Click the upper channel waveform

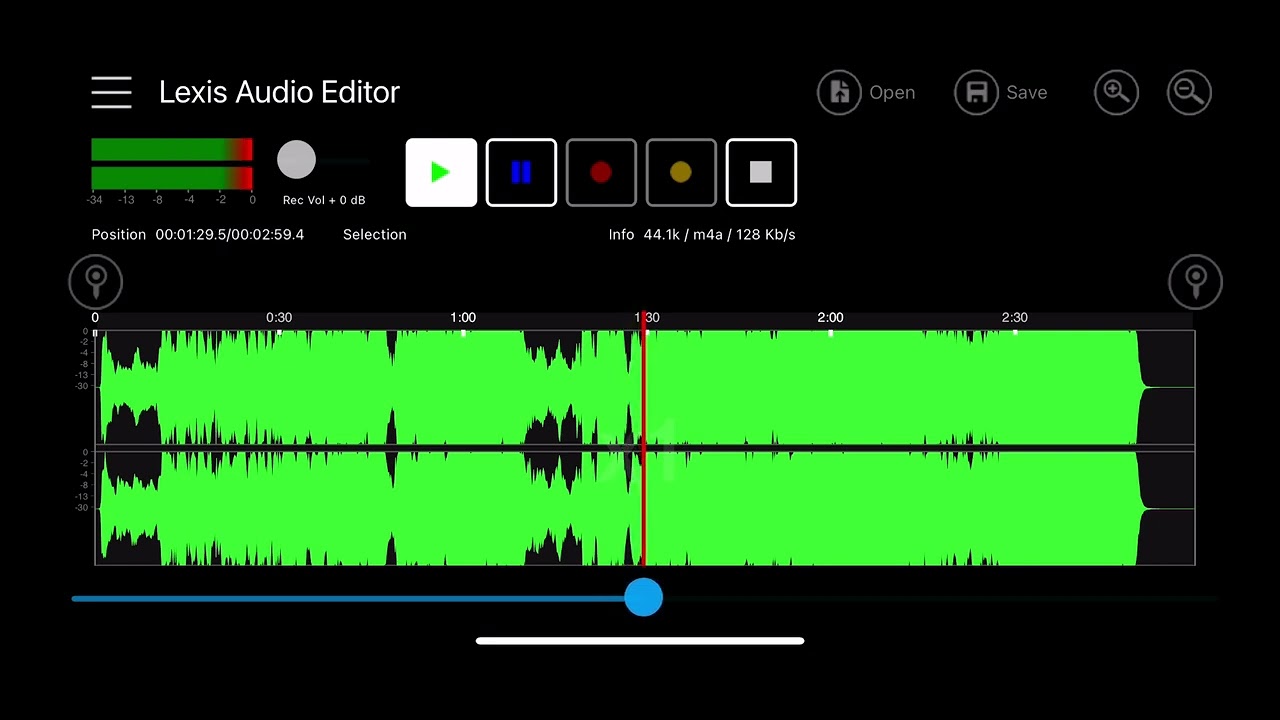coord(645,388)
